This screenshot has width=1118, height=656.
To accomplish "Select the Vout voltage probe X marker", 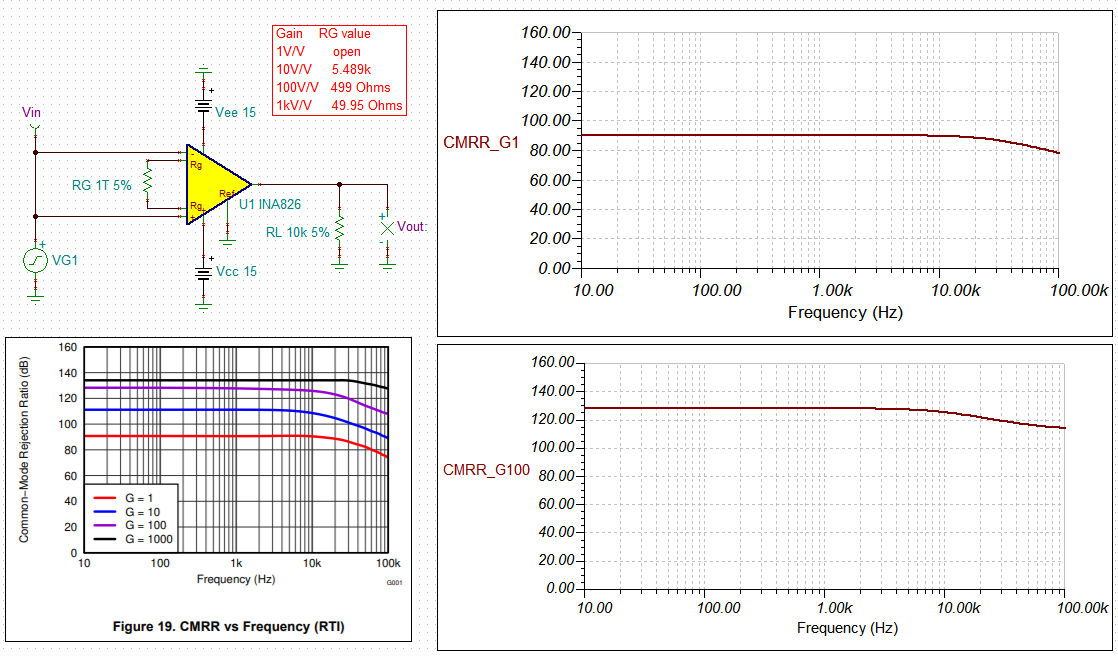I will (x=387, y=228).
